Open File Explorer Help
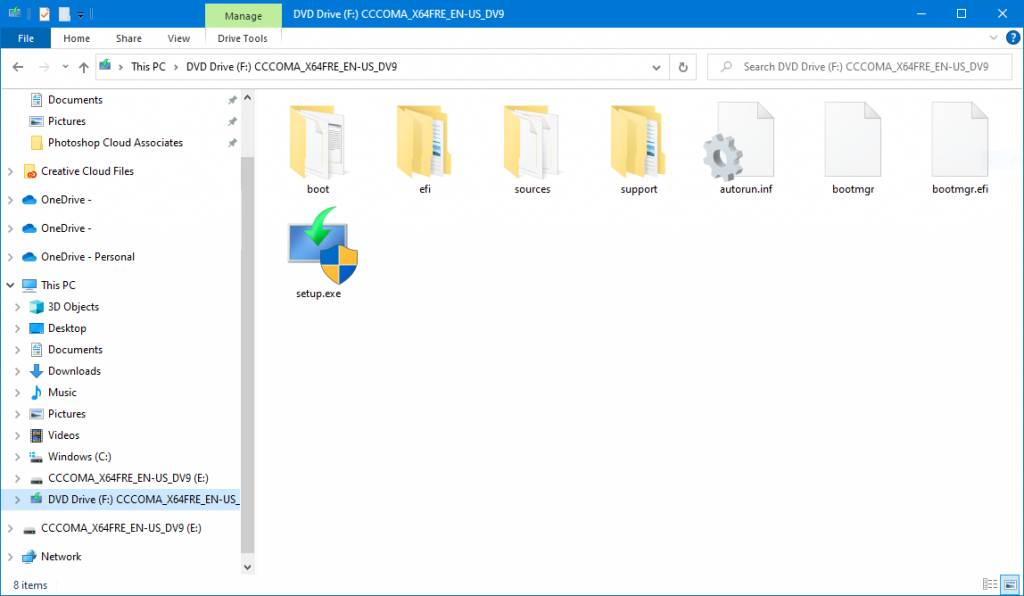Image resolution: width=1024 pixels, height=596 pixels. pos(1013,38)
